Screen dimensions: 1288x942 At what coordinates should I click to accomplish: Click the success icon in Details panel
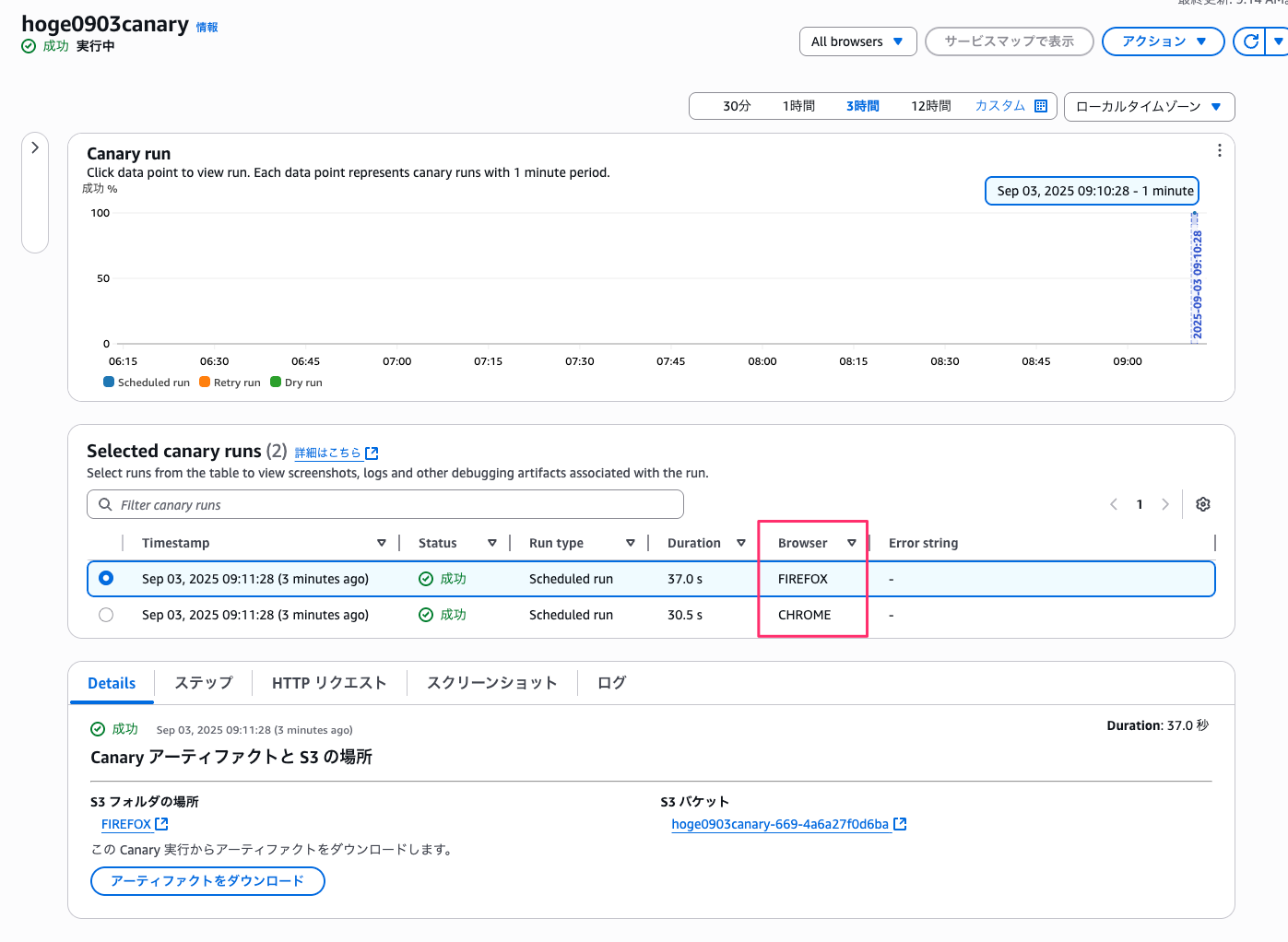(98, 729)
